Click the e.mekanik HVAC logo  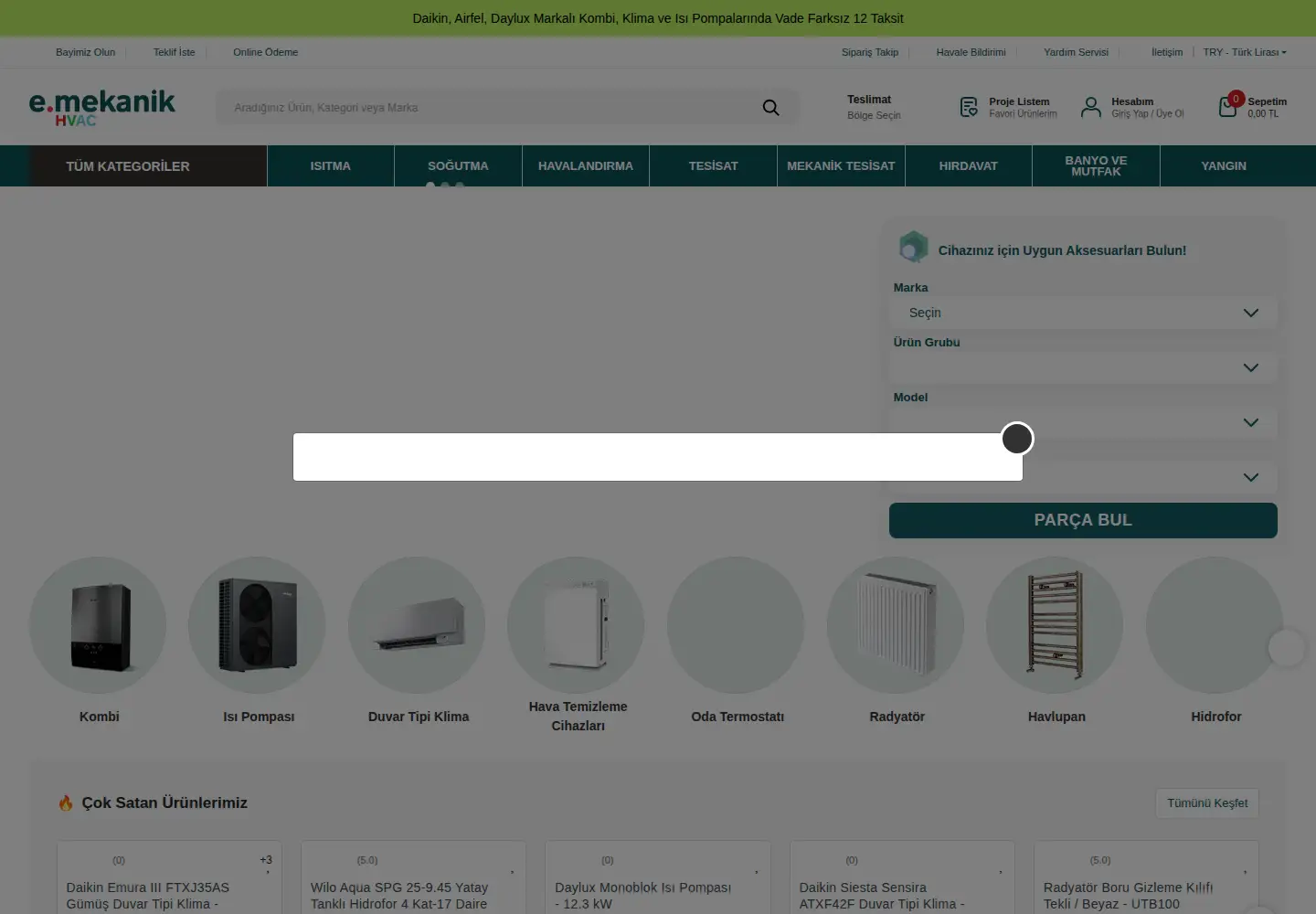101,108
